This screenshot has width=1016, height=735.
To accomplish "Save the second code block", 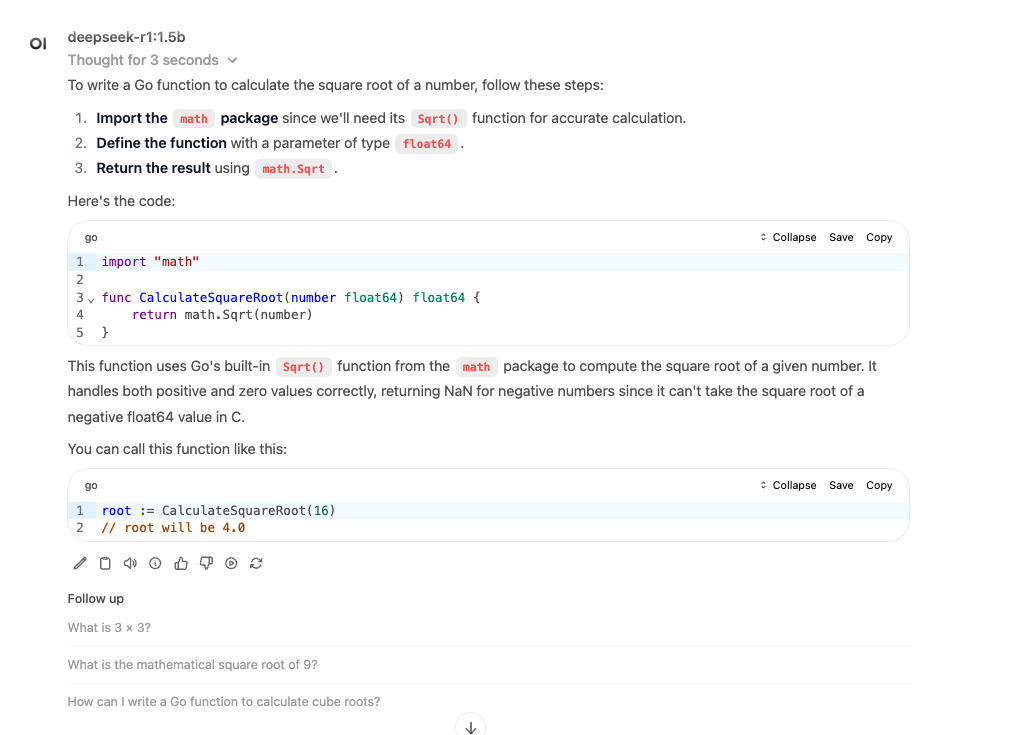I will click(x=841, y=485).
